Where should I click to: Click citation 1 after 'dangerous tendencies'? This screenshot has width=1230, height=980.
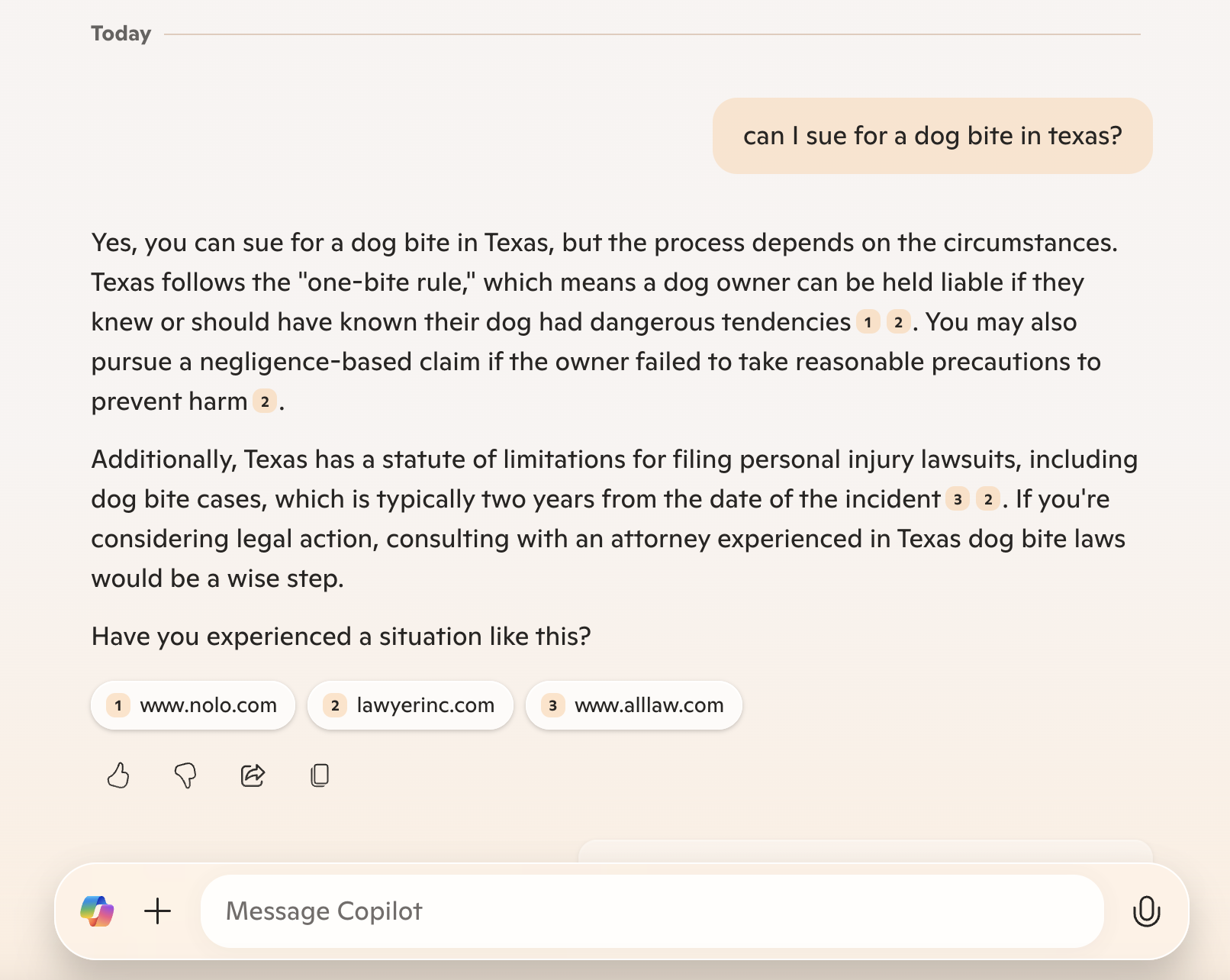[868, 322]
